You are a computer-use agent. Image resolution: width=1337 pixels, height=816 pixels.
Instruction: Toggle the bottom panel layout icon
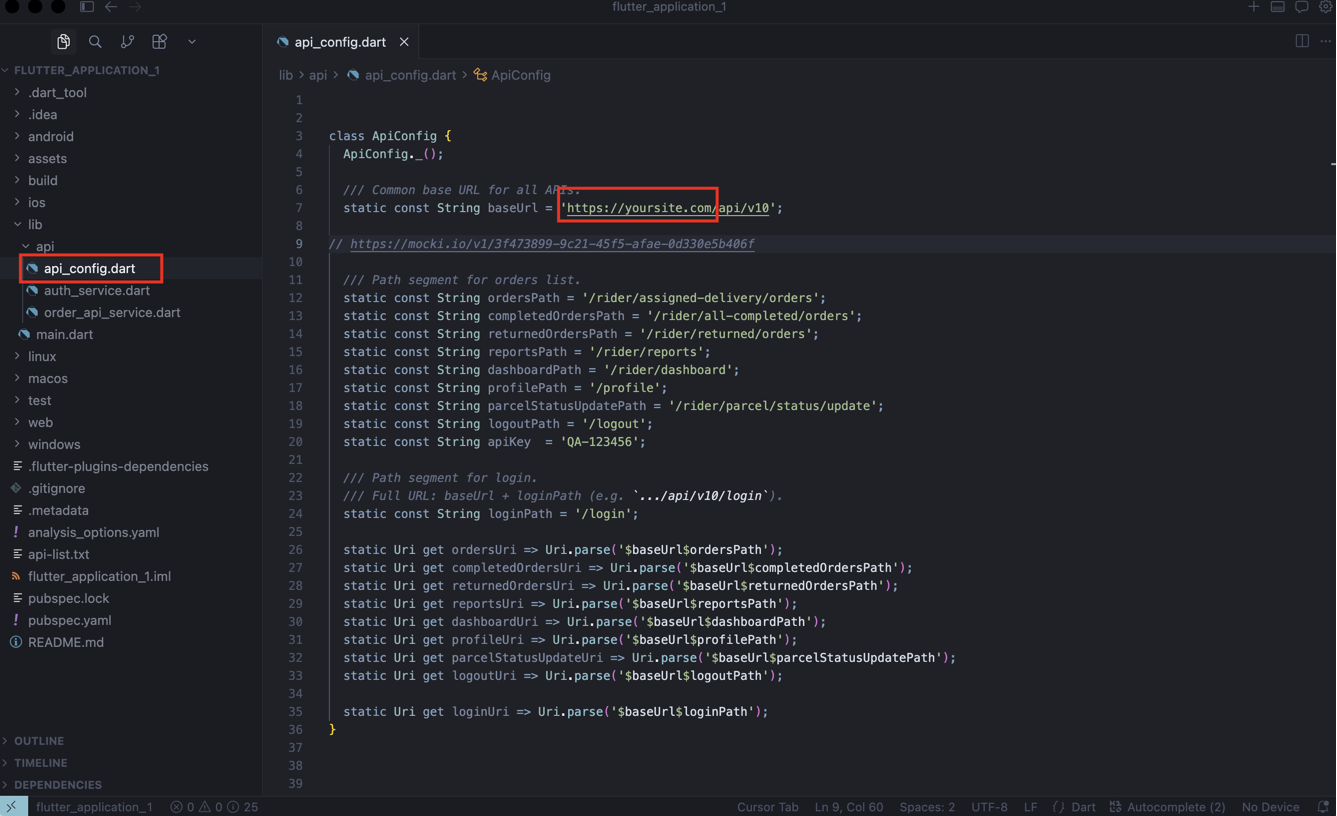[1278, 7]
